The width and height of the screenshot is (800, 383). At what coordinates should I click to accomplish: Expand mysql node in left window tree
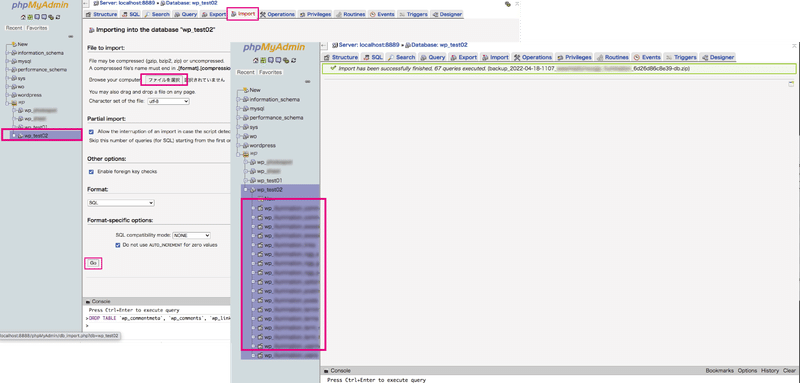[x=8, y=61]
